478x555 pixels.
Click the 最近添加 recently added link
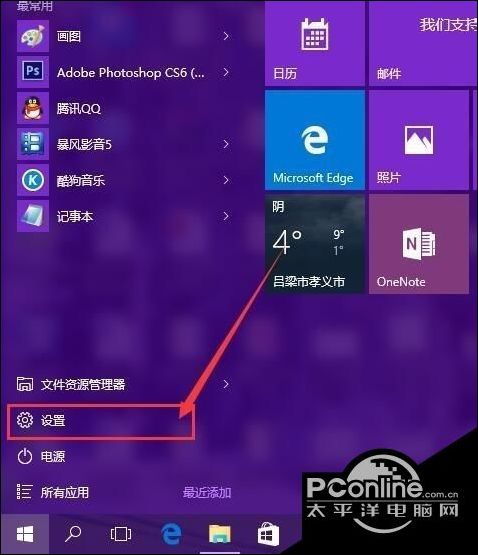(x=207, y=492)
